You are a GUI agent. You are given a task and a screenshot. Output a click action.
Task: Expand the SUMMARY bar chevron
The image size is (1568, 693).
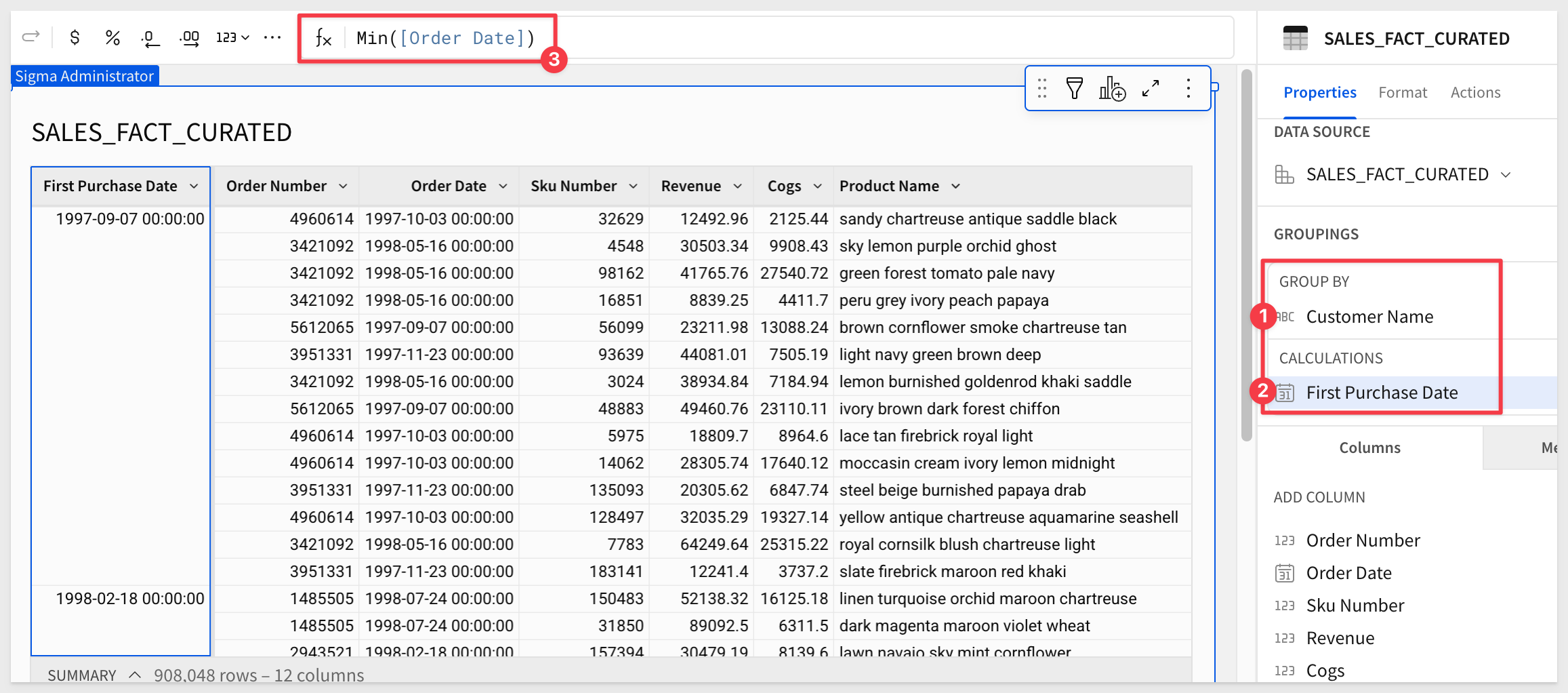point(135,675)
